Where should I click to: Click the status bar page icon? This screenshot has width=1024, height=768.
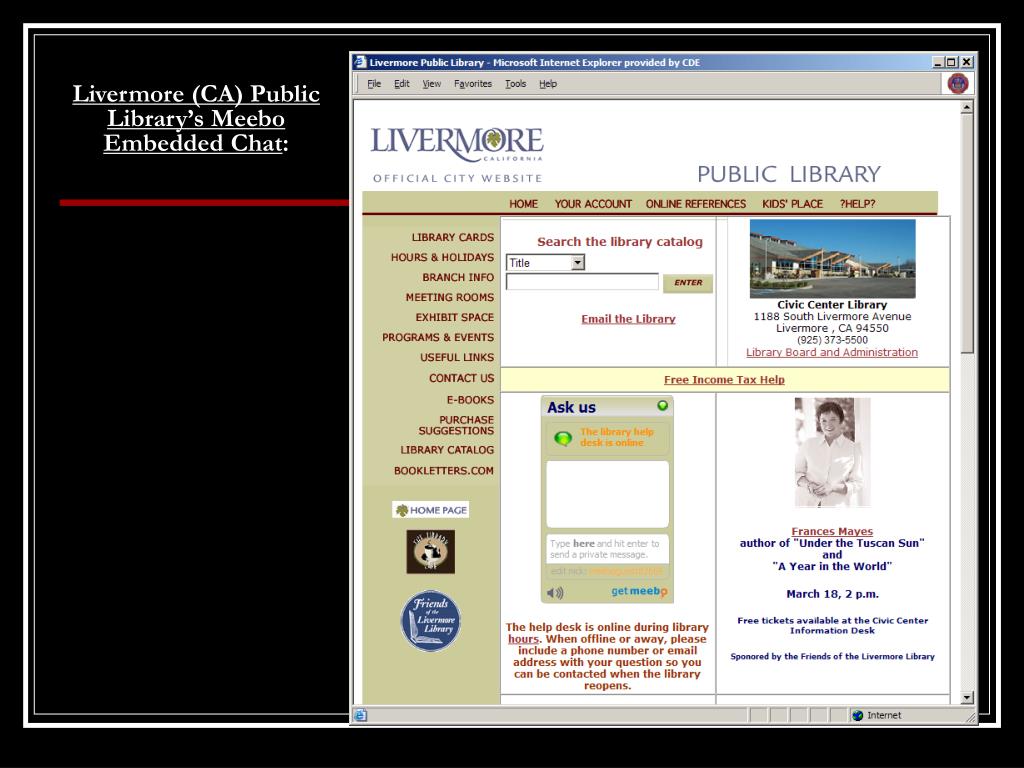pyautogui.click(x=360, y=715)
